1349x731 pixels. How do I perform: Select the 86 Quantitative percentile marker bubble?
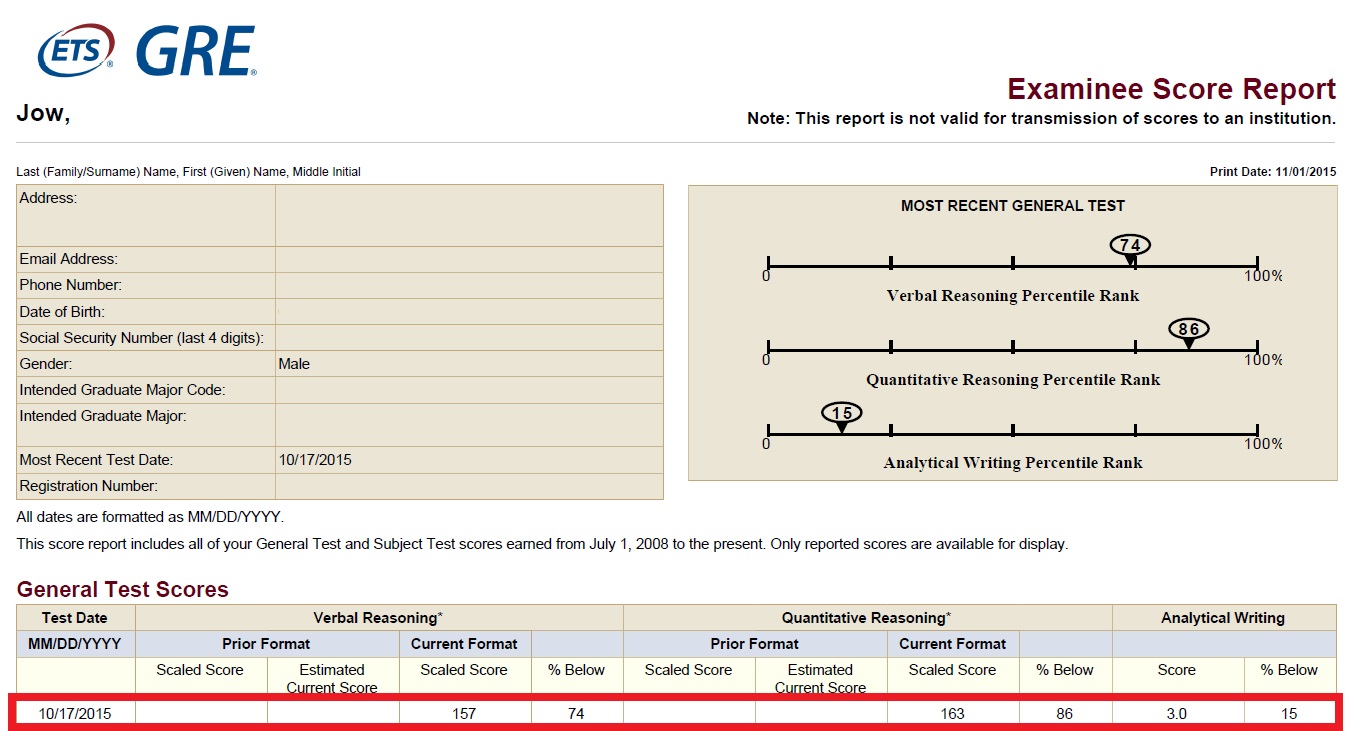pyautogui.click(x=1188, y=329)
